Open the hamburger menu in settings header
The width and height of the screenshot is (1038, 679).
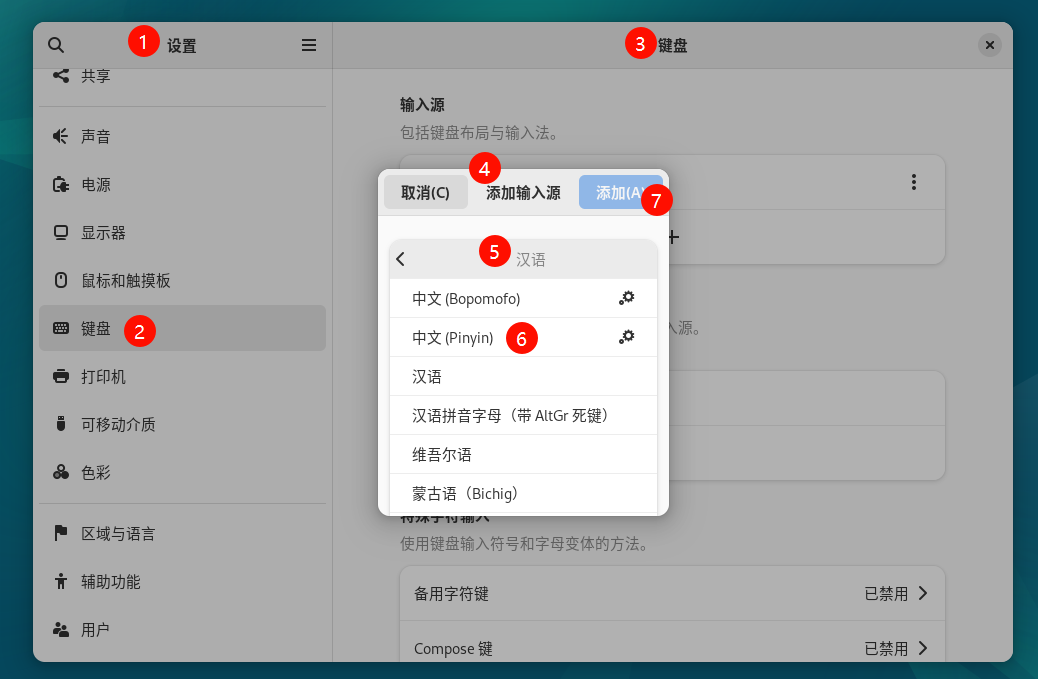pyautogui.click(x=309, y=45)
